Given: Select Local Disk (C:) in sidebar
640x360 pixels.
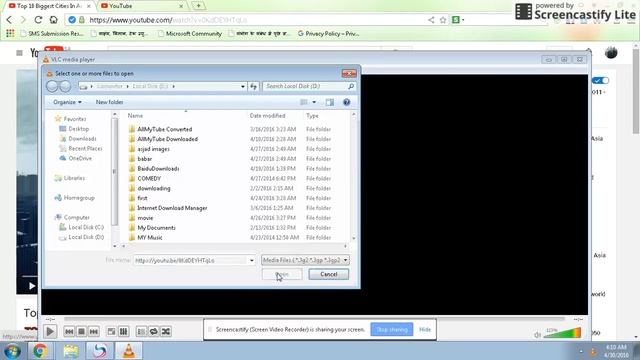Looking at the screenshot, I should point(82,227).
